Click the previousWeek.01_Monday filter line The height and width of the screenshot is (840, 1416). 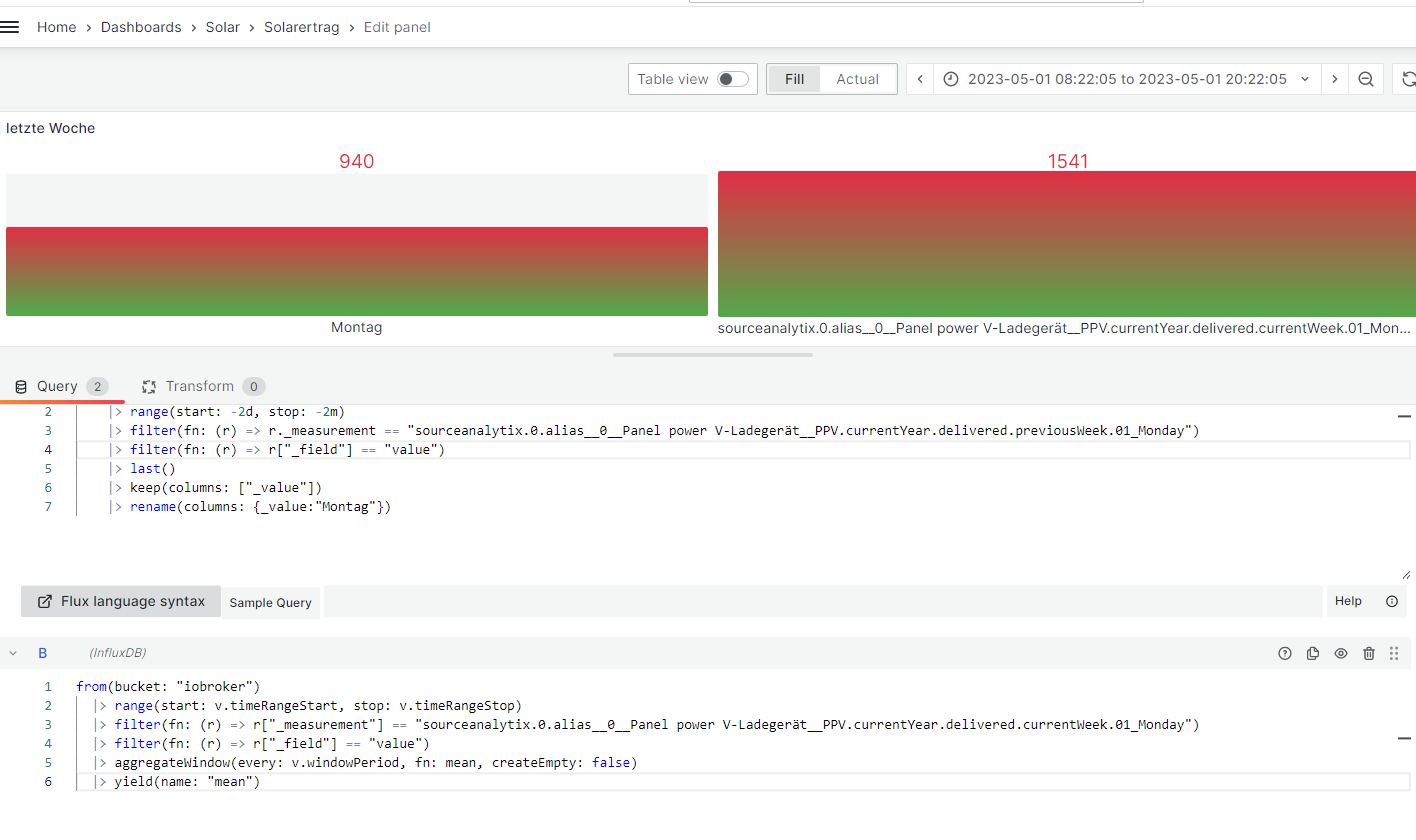tap(654, 431)
